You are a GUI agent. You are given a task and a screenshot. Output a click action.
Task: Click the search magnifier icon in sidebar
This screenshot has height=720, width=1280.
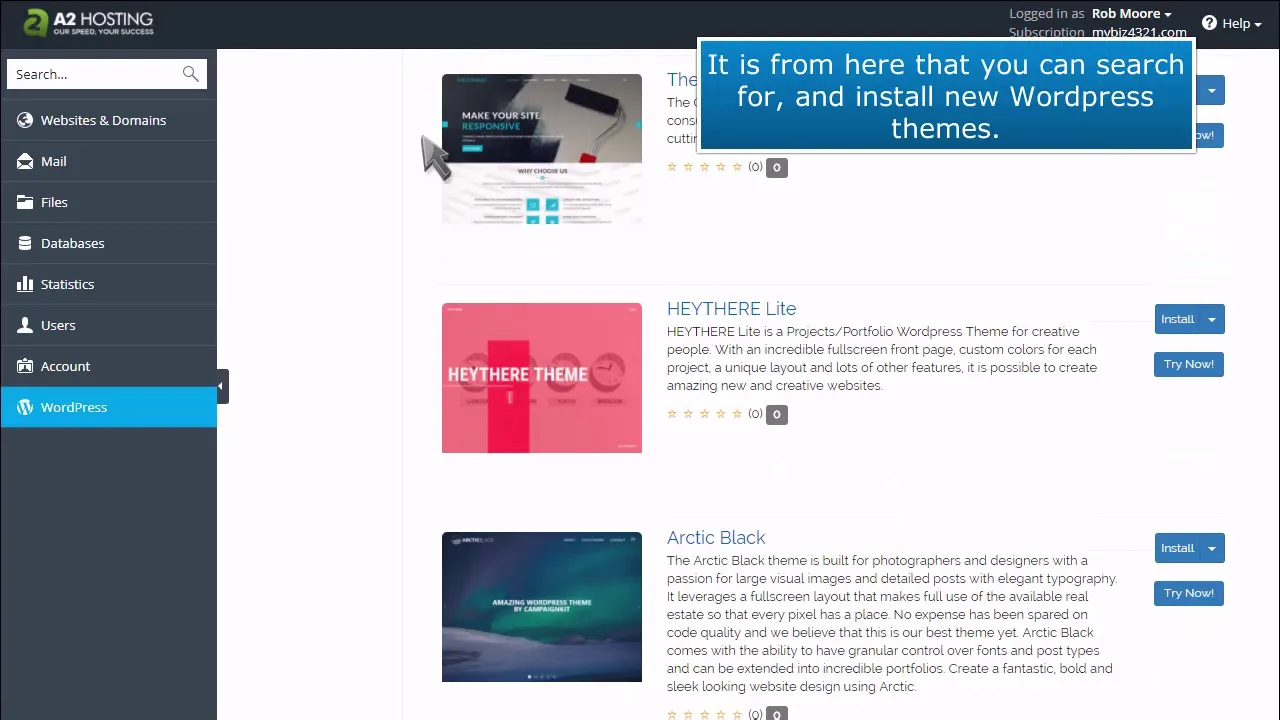coord(190,74)
